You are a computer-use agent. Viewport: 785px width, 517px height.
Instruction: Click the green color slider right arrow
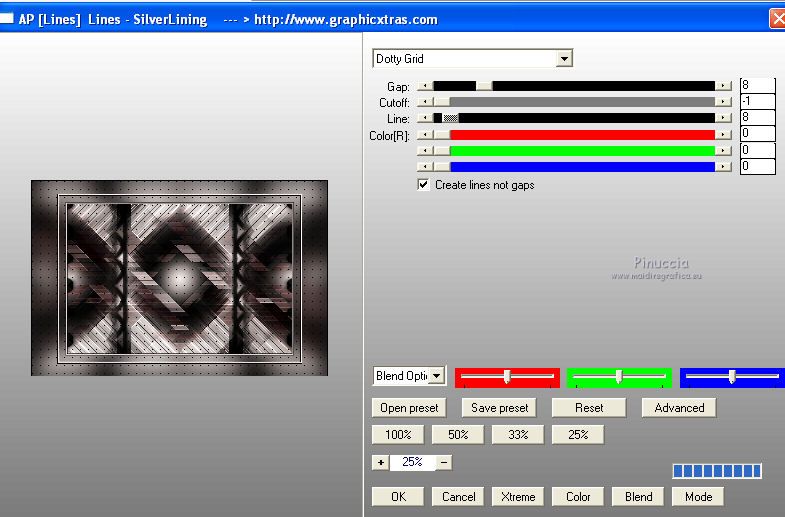[723, 151]
